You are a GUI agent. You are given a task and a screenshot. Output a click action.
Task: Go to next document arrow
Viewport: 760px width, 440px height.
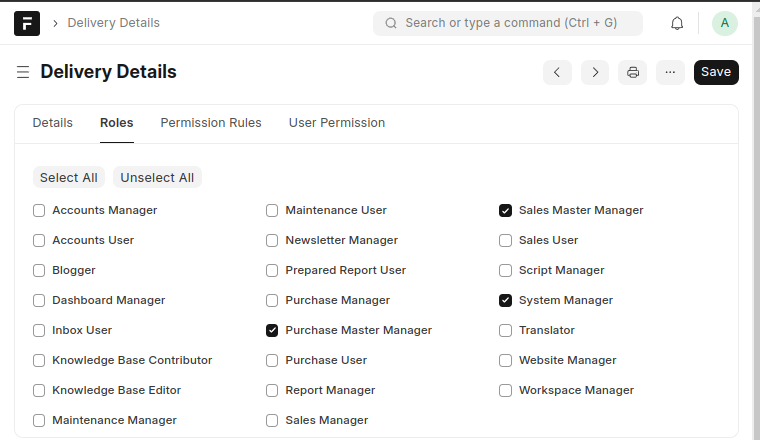tap(595, 72)
